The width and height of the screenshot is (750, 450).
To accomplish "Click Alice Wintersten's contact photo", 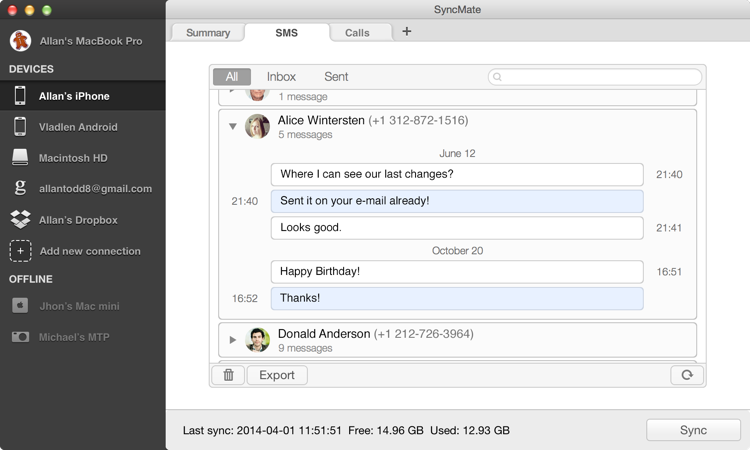I will click(257, 126).
